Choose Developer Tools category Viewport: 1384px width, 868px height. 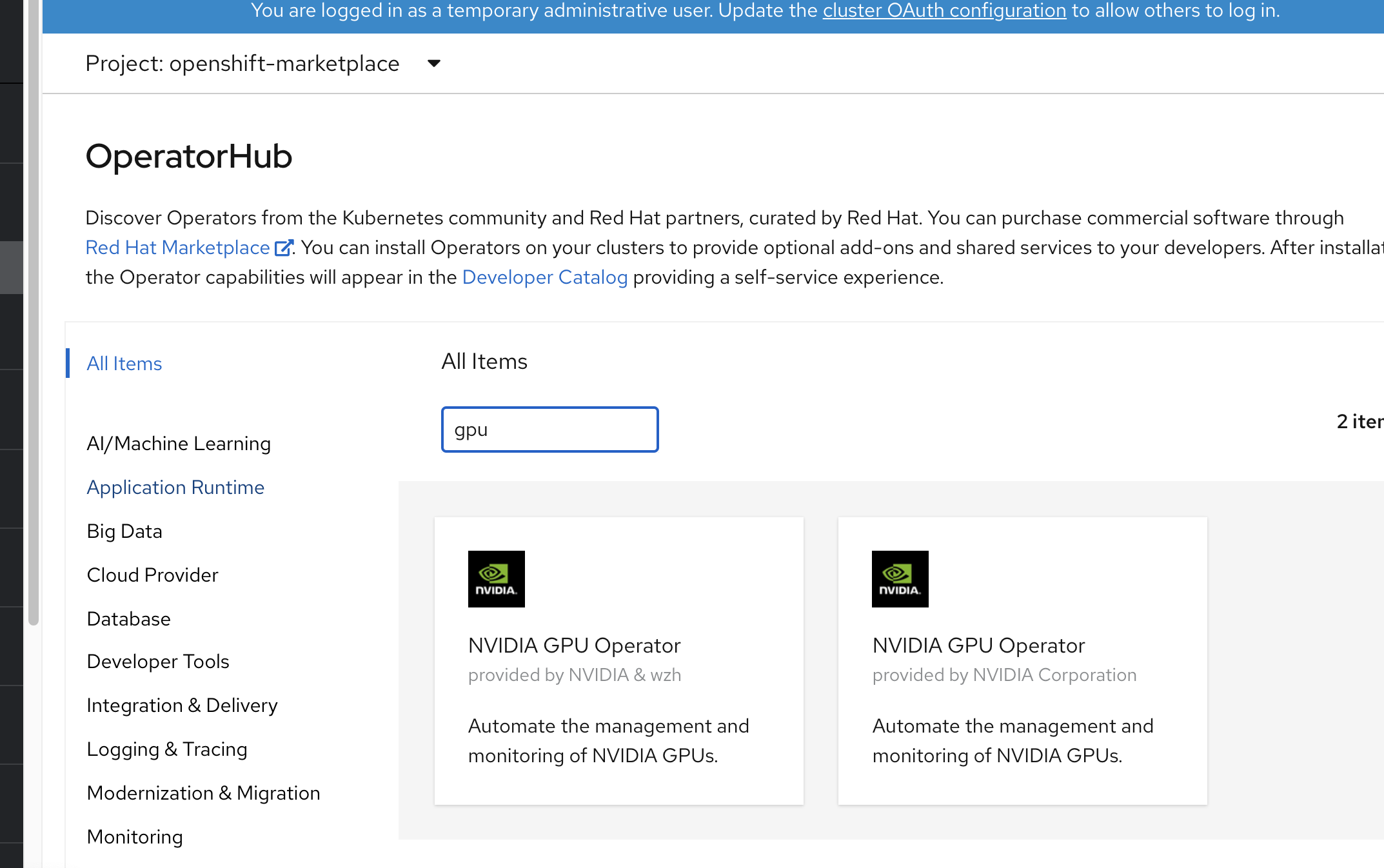point(158,662)
